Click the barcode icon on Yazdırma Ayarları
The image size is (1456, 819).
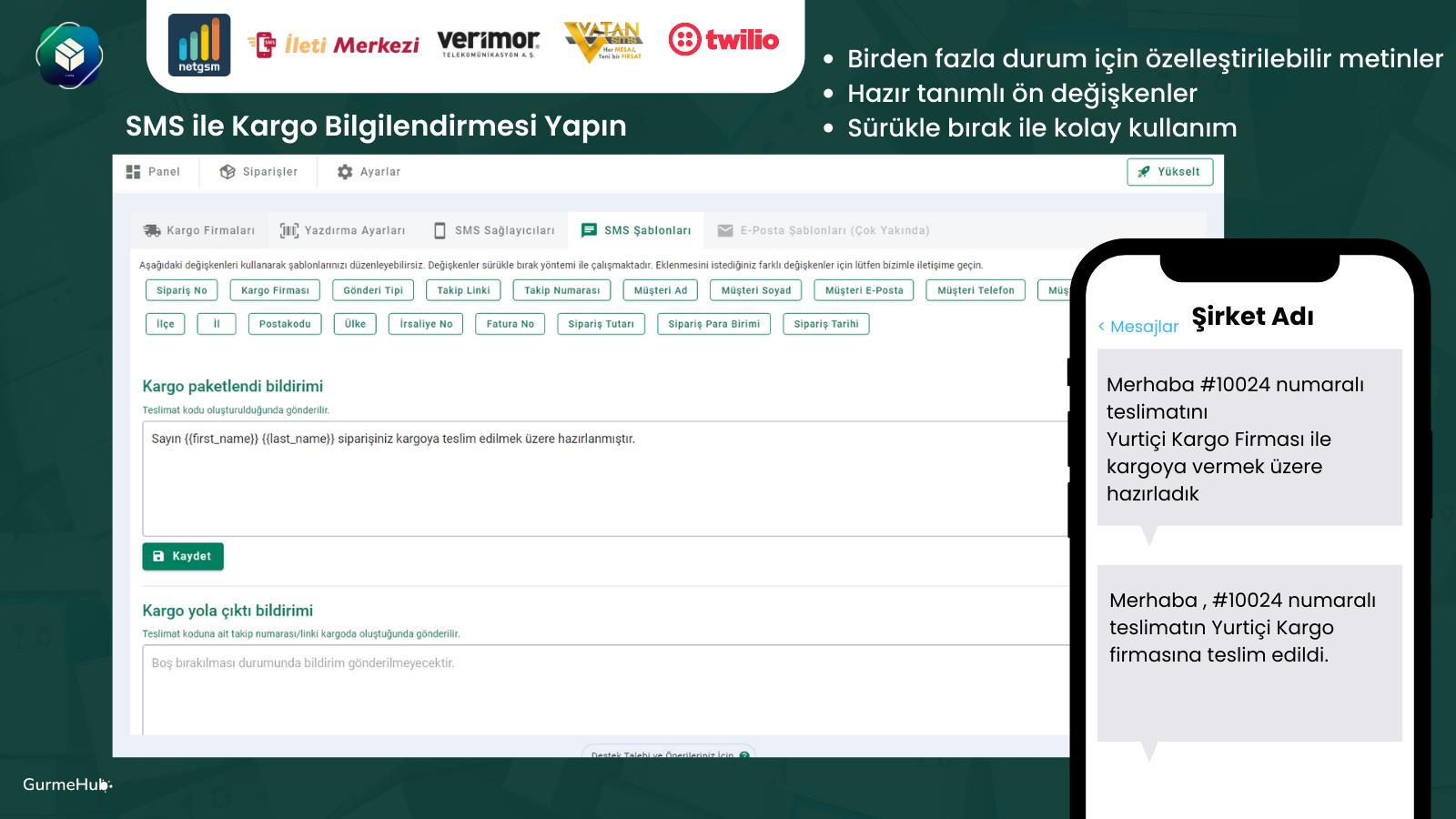tap(289, 231)
